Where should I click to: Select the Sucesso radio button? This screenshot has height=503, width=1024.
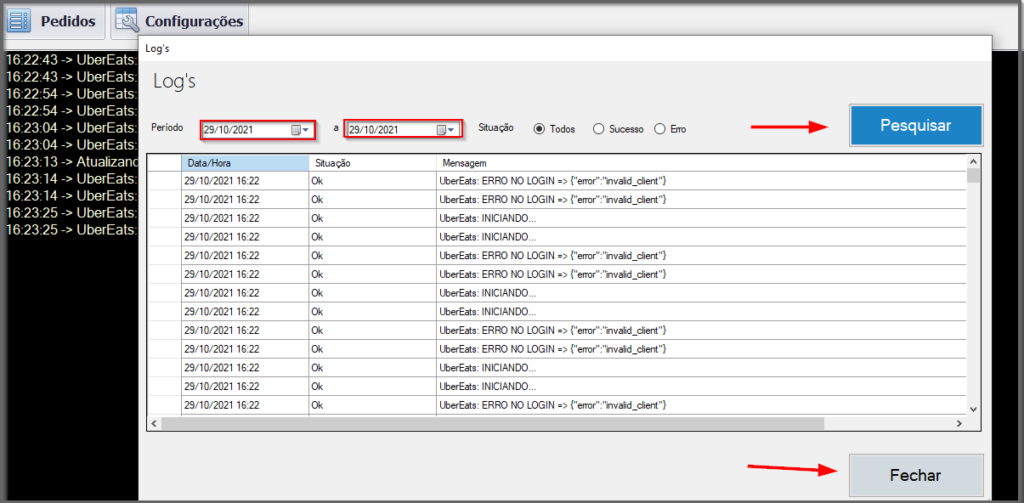pyautogui.click(x=598, y=129)
